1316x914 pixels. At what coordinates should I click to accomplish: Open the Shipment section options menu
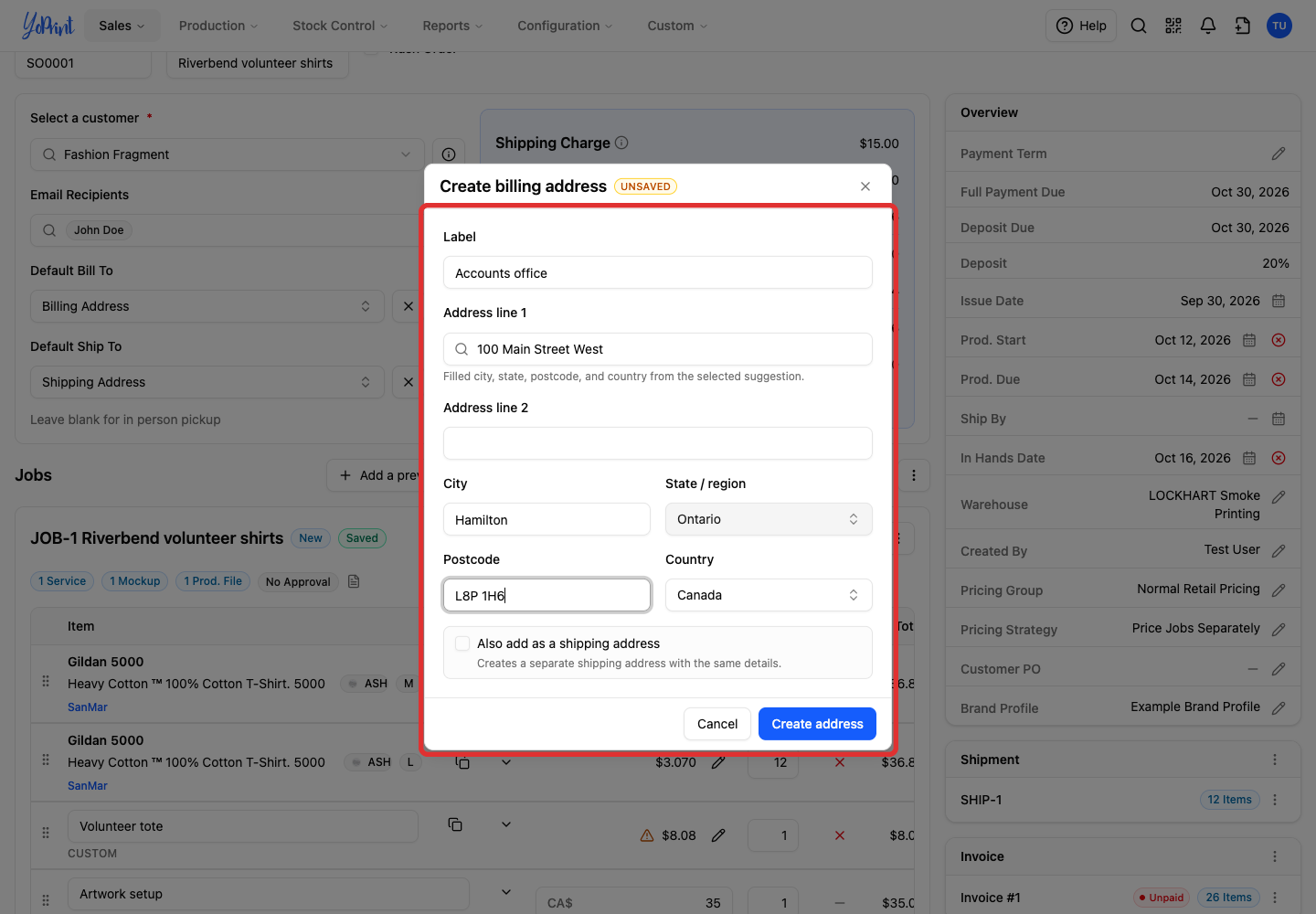tap(1275, 760)
